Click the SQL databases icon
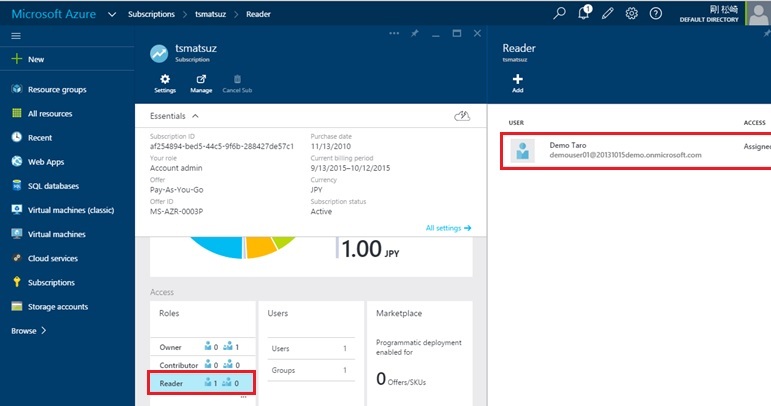Viewport: 771px width, 406px height. [17, 185]
